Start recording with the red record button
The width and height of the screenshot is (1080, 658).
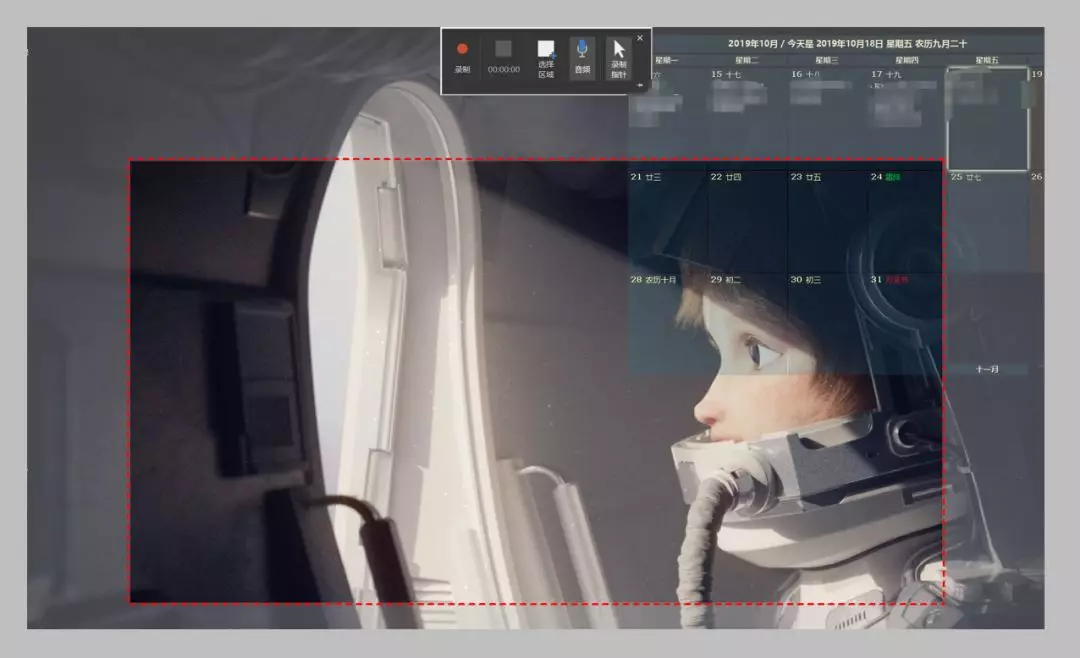(462, 56)
